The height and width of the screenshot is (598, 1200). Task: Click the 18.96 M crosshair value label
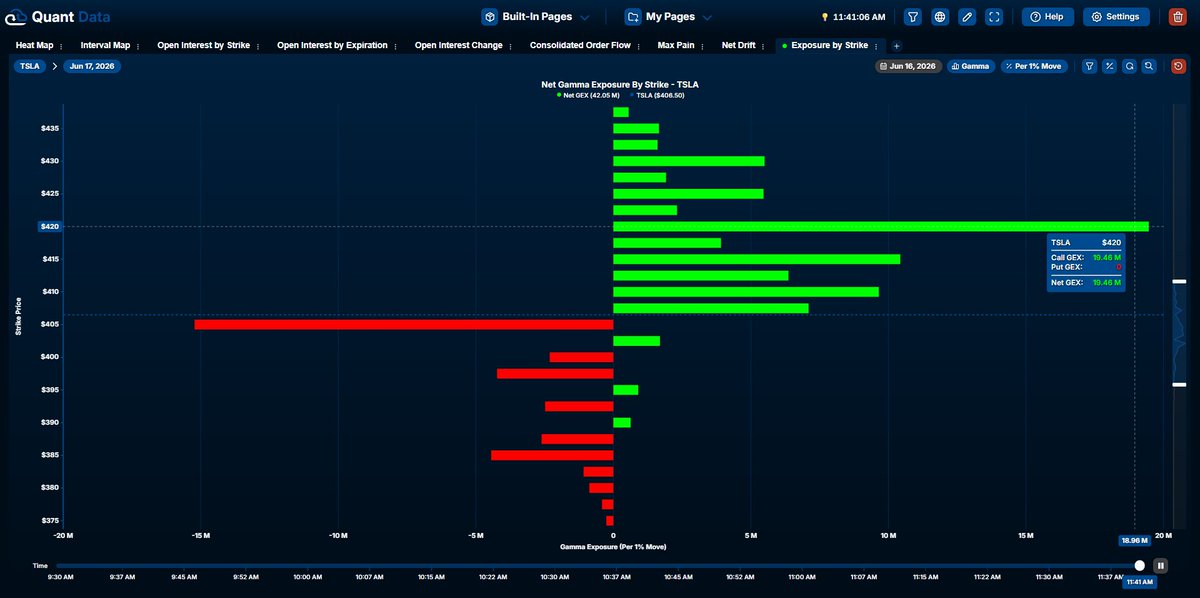1134,540
